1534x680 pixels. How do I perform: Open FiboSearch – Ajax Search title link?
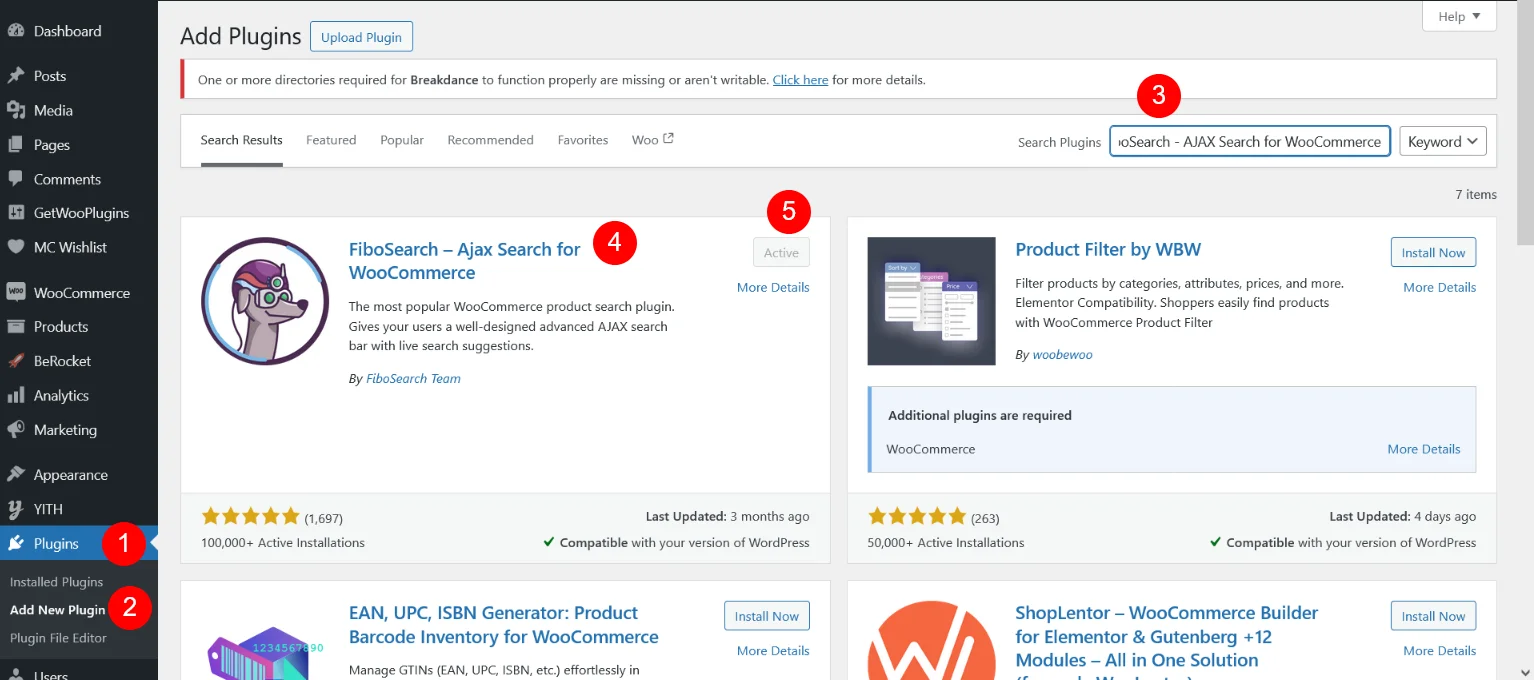[464, 261]
